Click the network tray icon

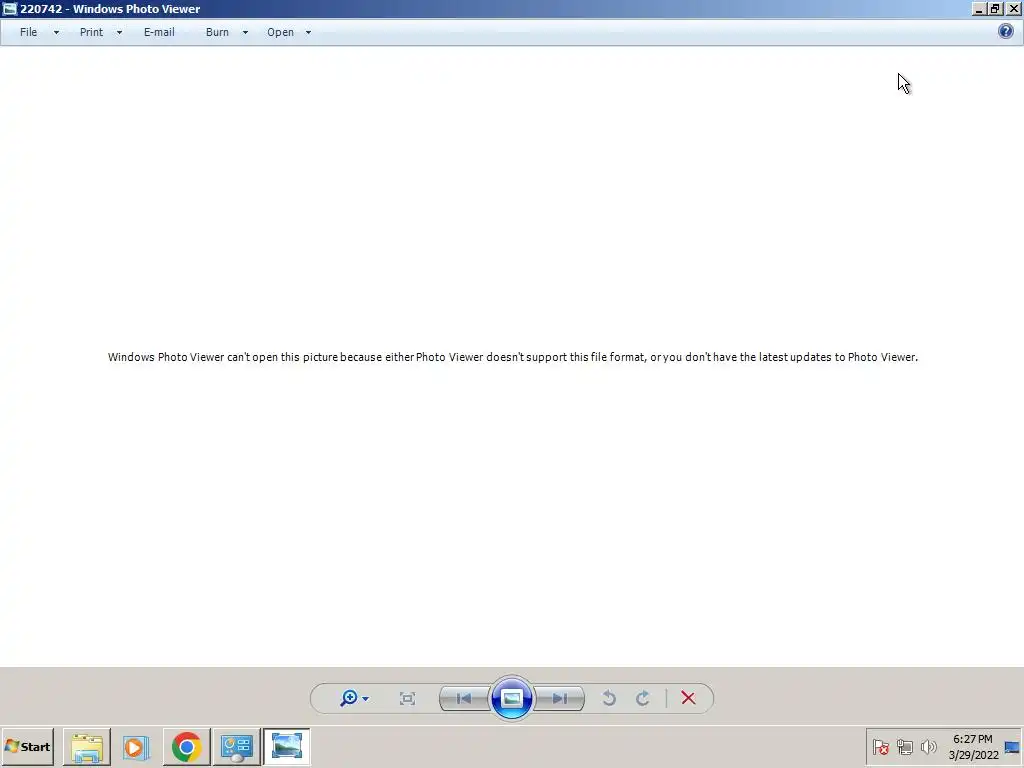tap(904, 746)
